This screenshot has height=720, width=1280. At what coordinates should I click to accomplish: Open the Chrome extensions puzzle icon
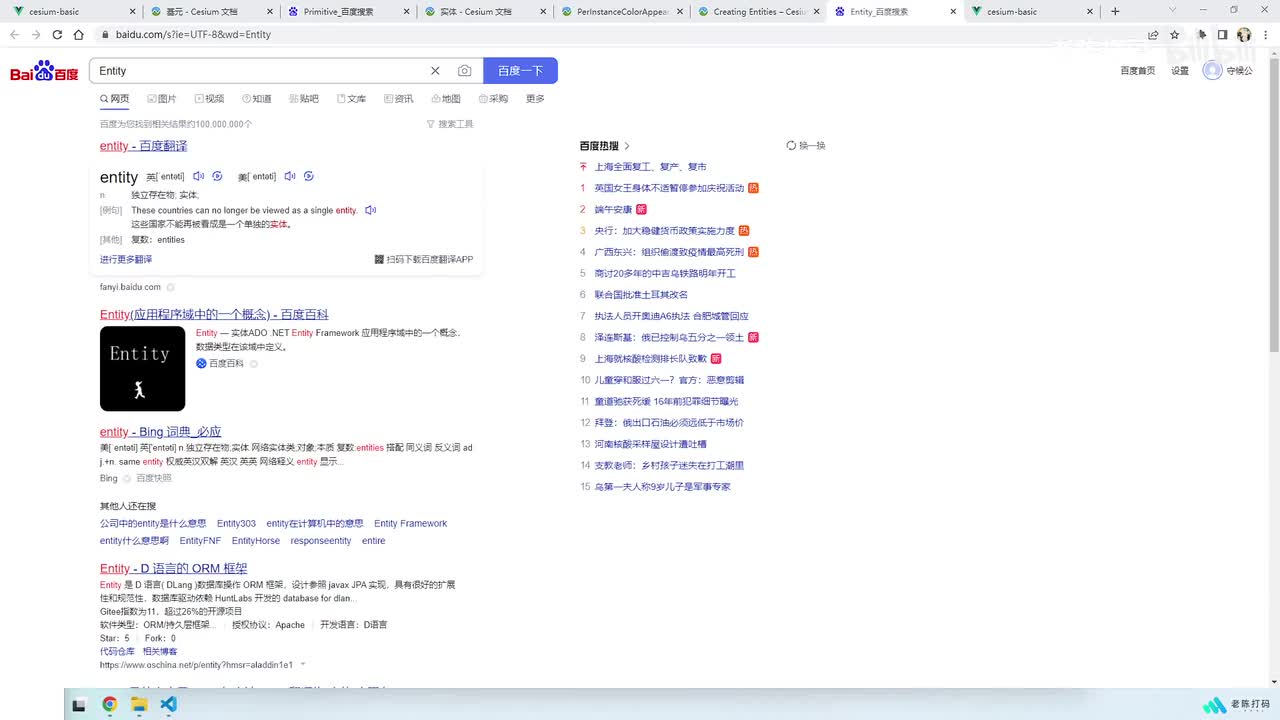[x=1202, y=34]
